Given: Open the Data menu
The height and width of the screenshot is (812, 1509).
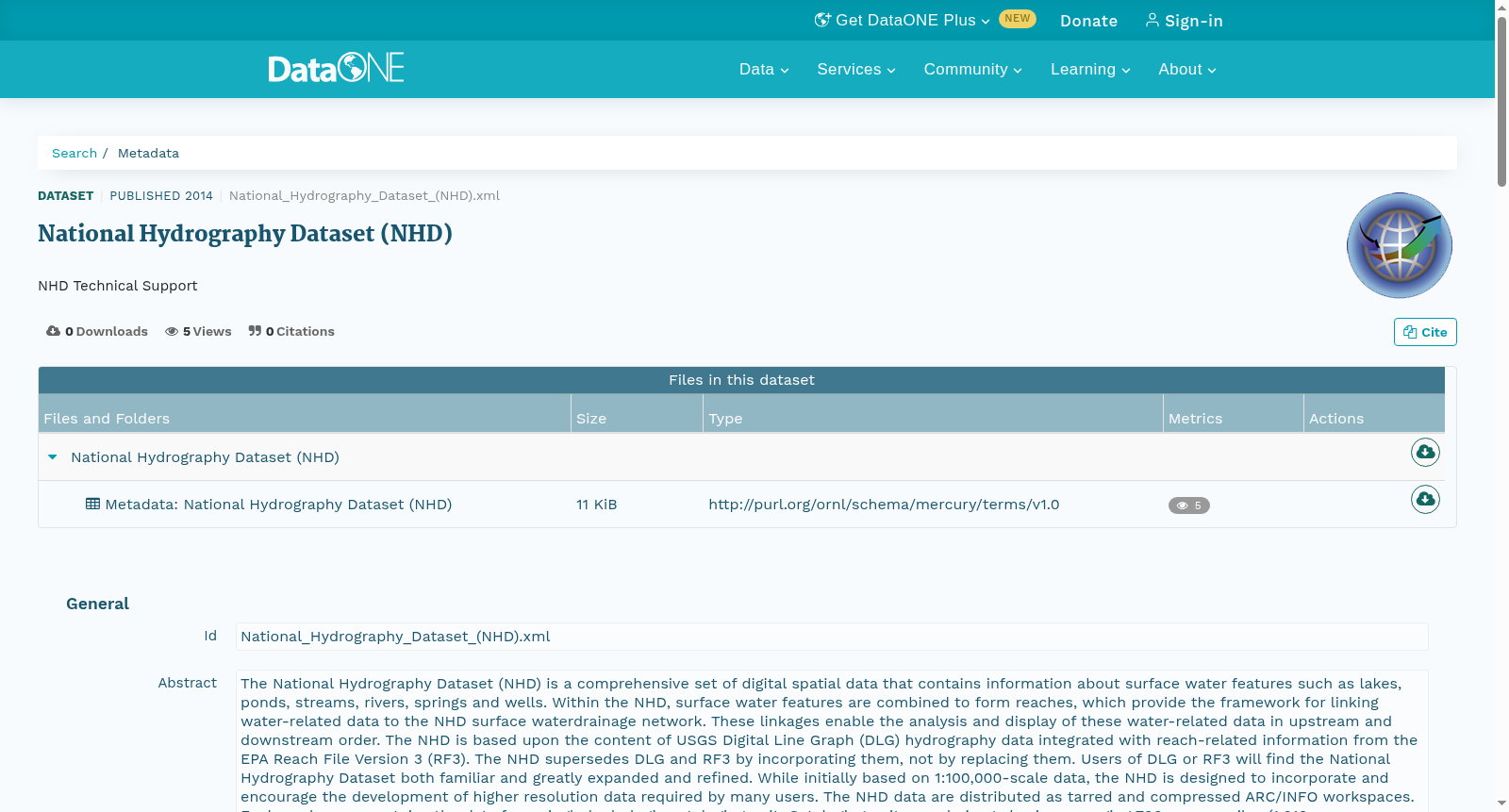Looking at the screenshot, I should [x=764, y=70].
